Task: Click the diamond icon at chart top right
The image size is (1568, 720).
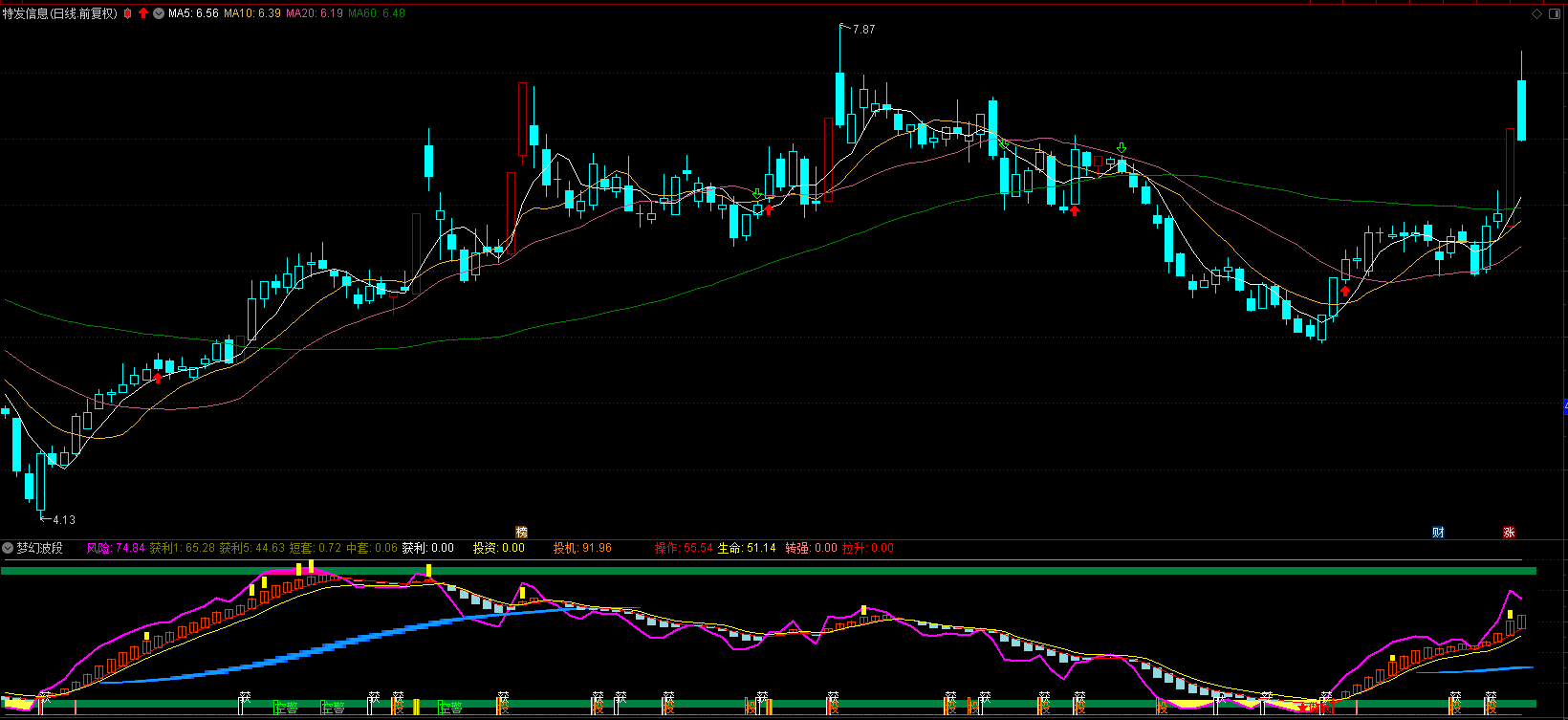Action: coord(1537,13)
